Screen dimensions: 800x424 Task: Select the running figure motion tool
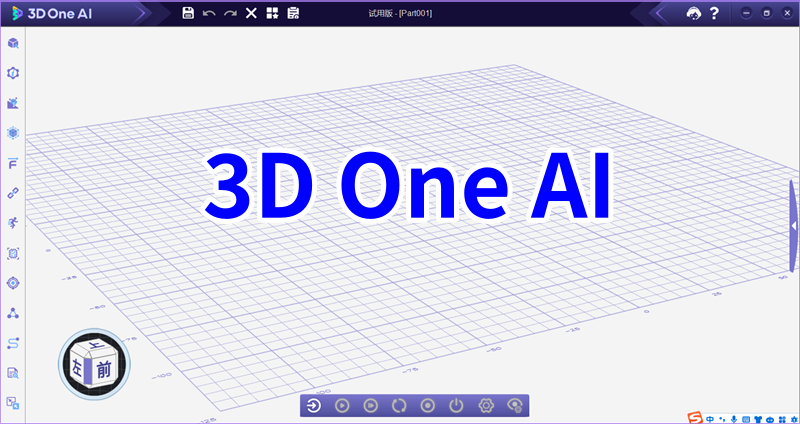pyautogui.click(x=13, y=223)
